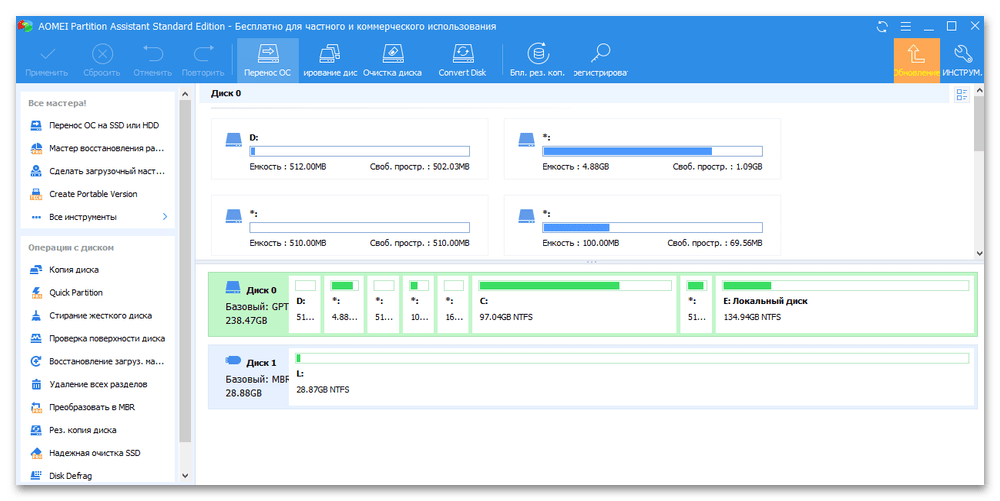Select the D: partition card with 512.00MB capacity
The image size is (1000, 501).
349,149
